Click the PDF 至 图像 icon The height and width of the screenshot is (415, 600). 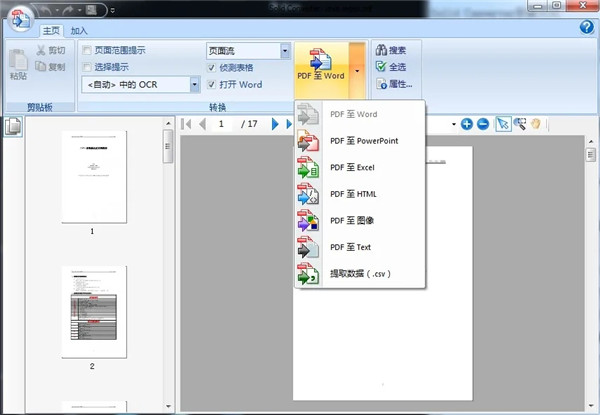tap(308, 220)
